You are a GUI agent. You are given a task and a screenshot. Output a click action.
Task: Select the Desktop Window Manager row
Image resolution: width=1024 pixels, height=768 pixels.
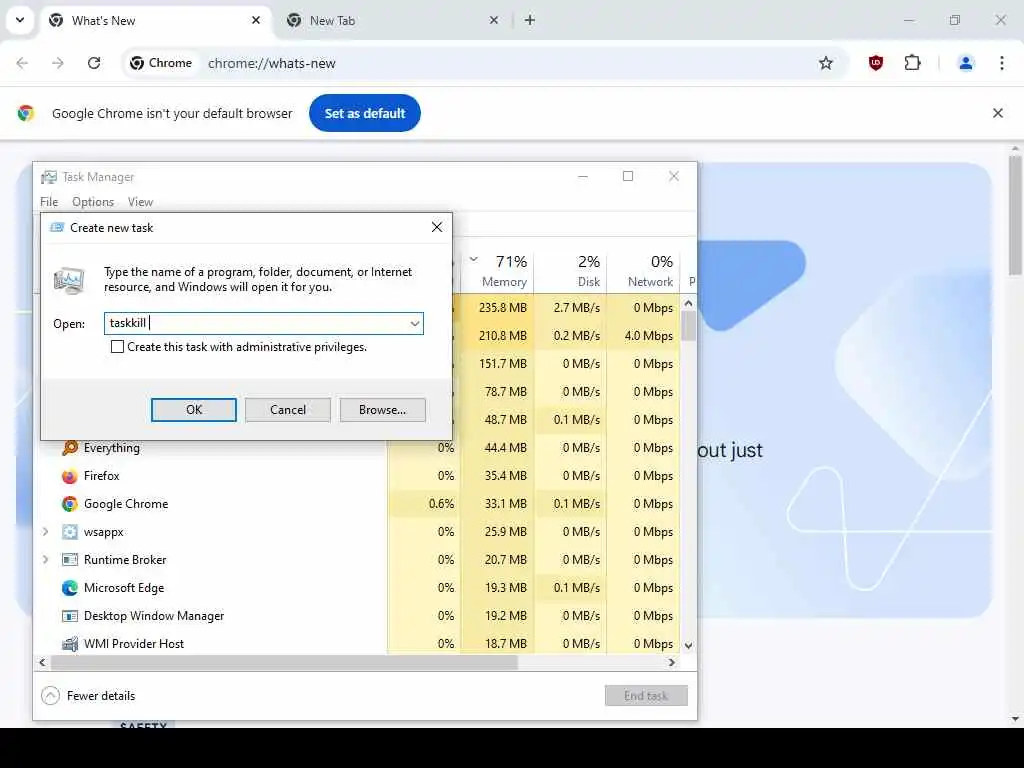[x=357, y=616]
